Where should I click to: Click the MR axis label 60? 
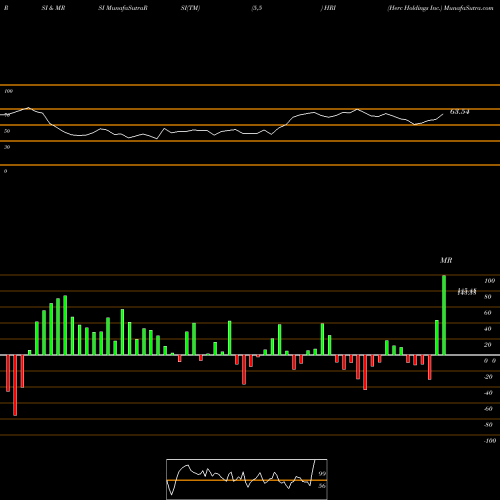point(488,313)
